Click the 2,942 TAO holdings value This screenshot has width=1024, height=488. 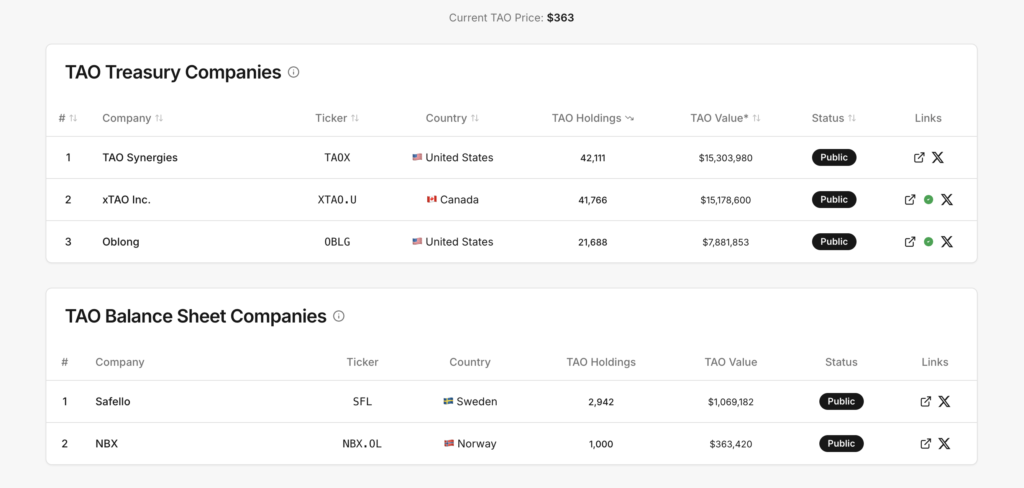[601, 402]
